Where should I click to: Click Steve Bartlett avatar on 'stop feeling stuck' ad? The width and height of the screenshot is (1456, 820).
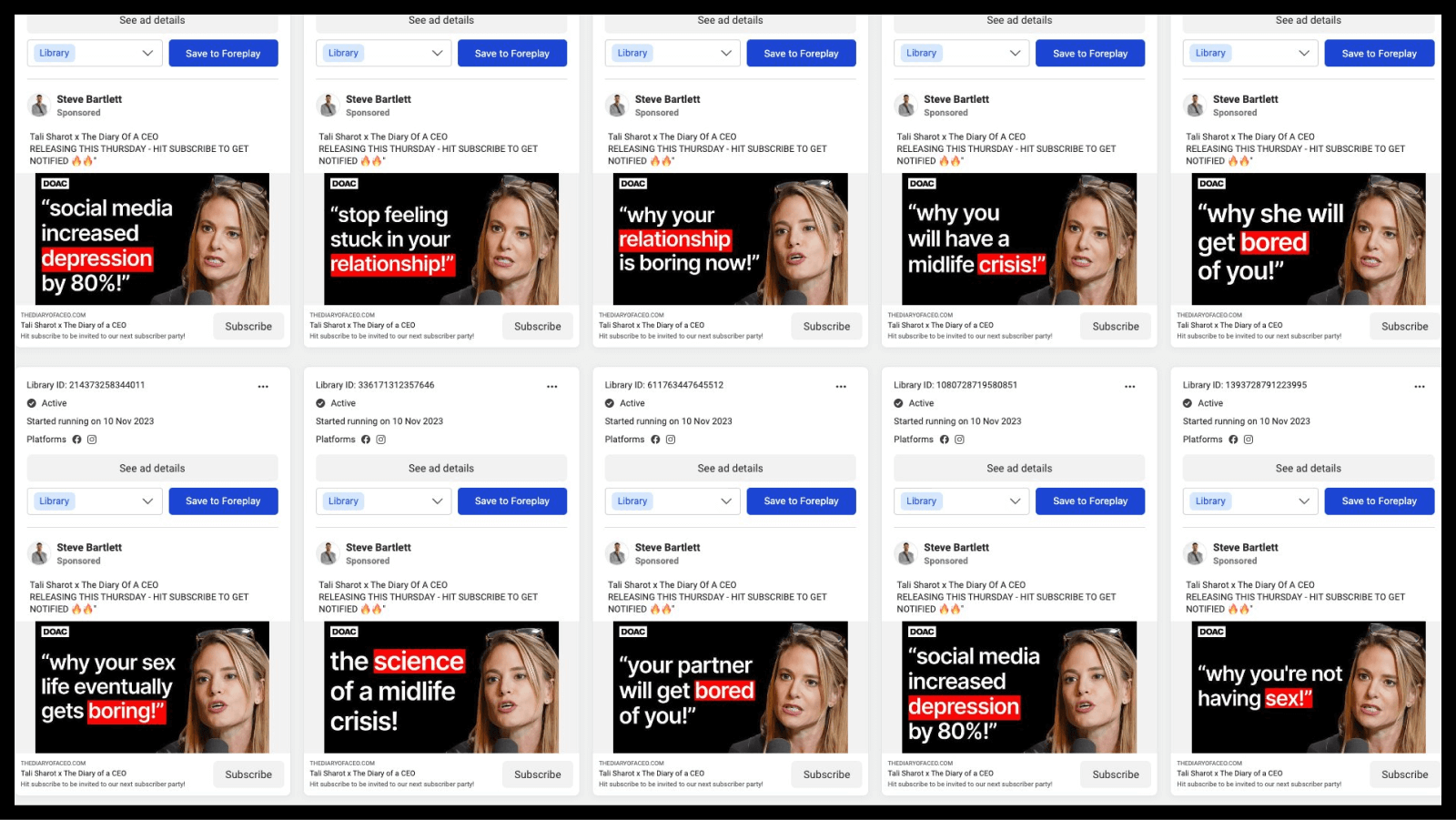click(x=328, y=106)
